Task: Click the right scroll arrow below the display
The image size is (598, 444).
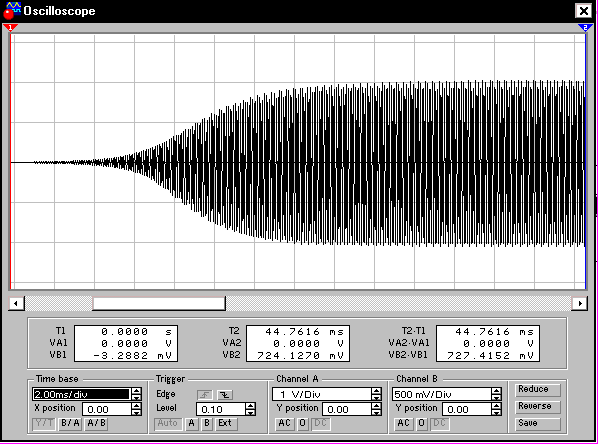Action: click(x=580, y=304)
